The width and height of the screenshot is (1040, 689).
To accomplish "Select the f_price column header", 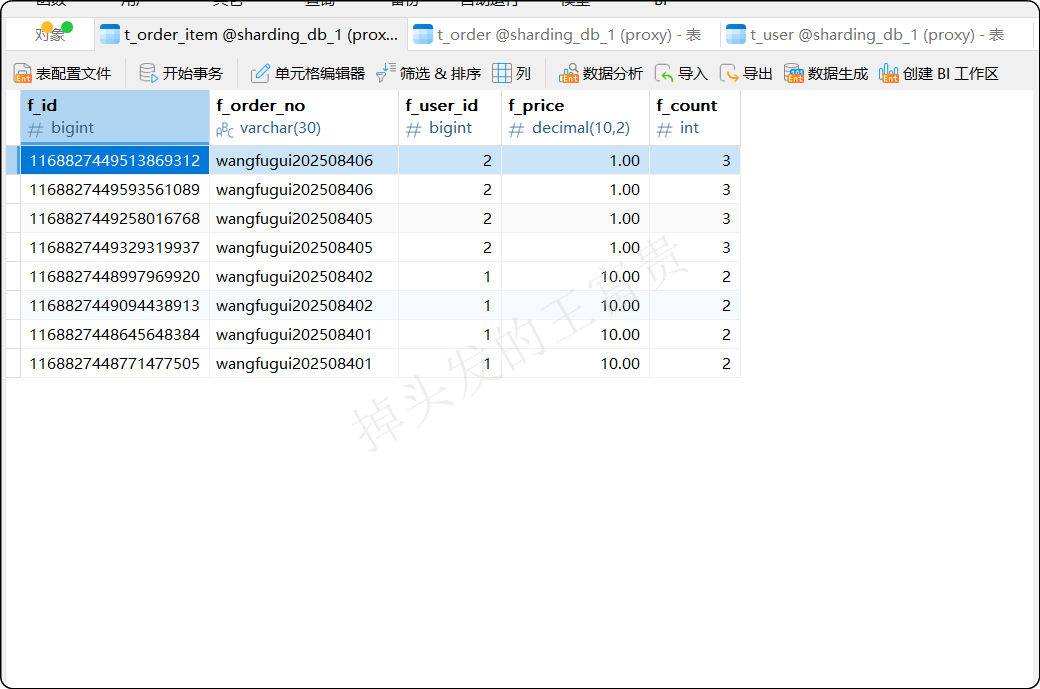I will point(575,117).
